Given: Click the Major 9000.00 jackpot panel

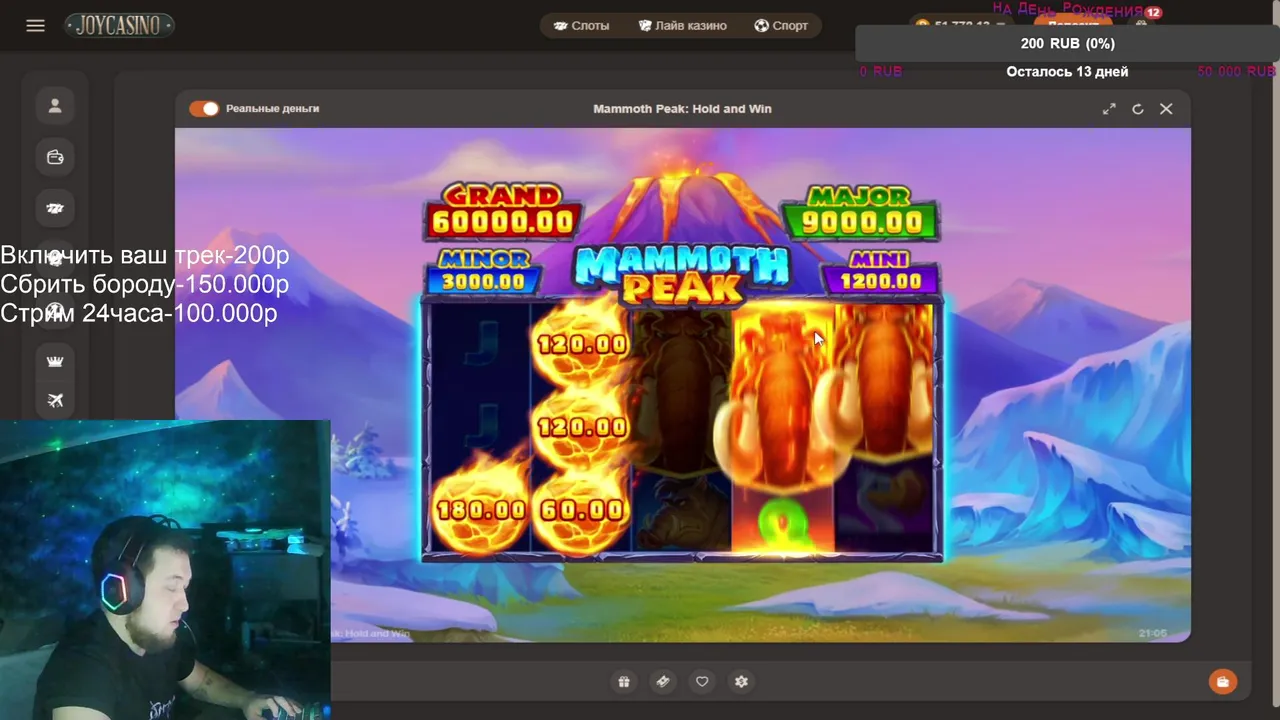Looking at the screenshot, I should point(860,211).
